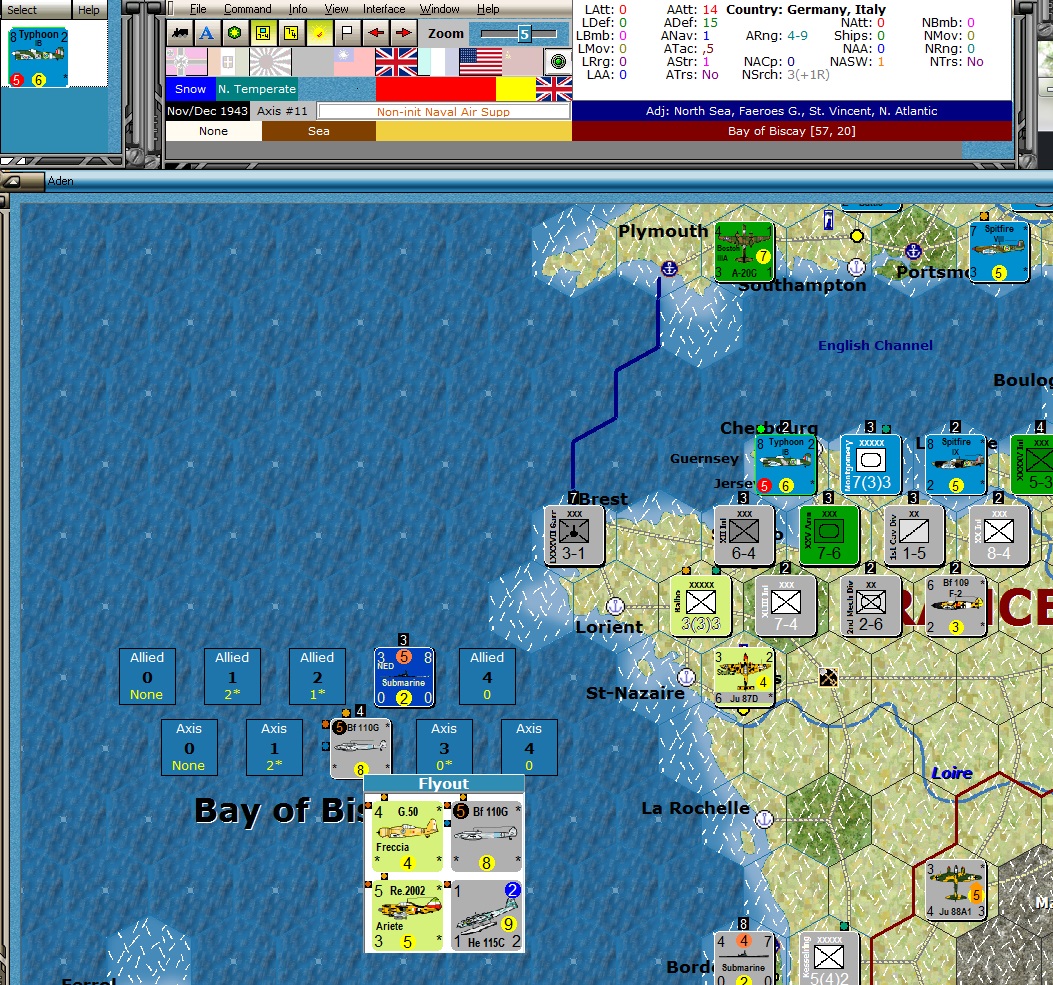
Task: Open the Info menu
Action: coord(298,9)
